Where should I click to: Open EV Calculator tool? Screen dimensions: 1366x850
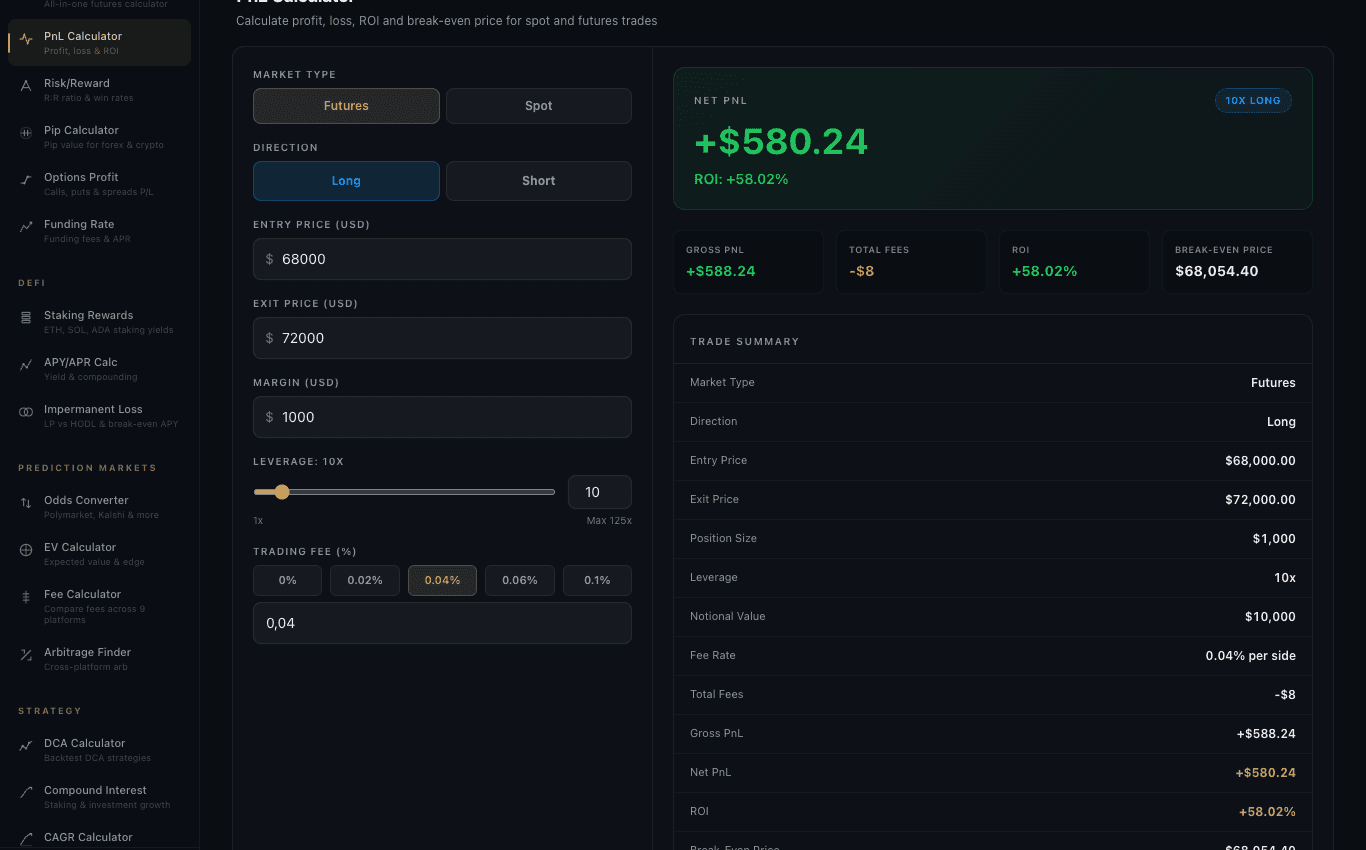pyautogui.click(x=99, y=554)
